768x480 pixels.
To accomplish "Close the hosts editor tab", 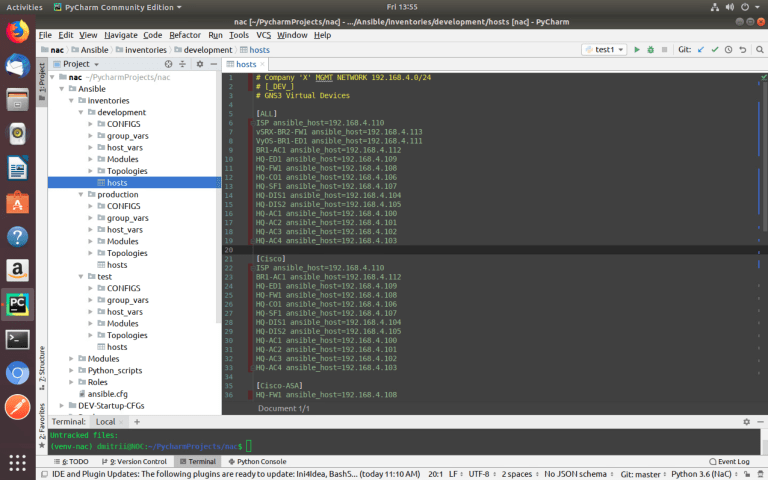I will tap(263, 64).
